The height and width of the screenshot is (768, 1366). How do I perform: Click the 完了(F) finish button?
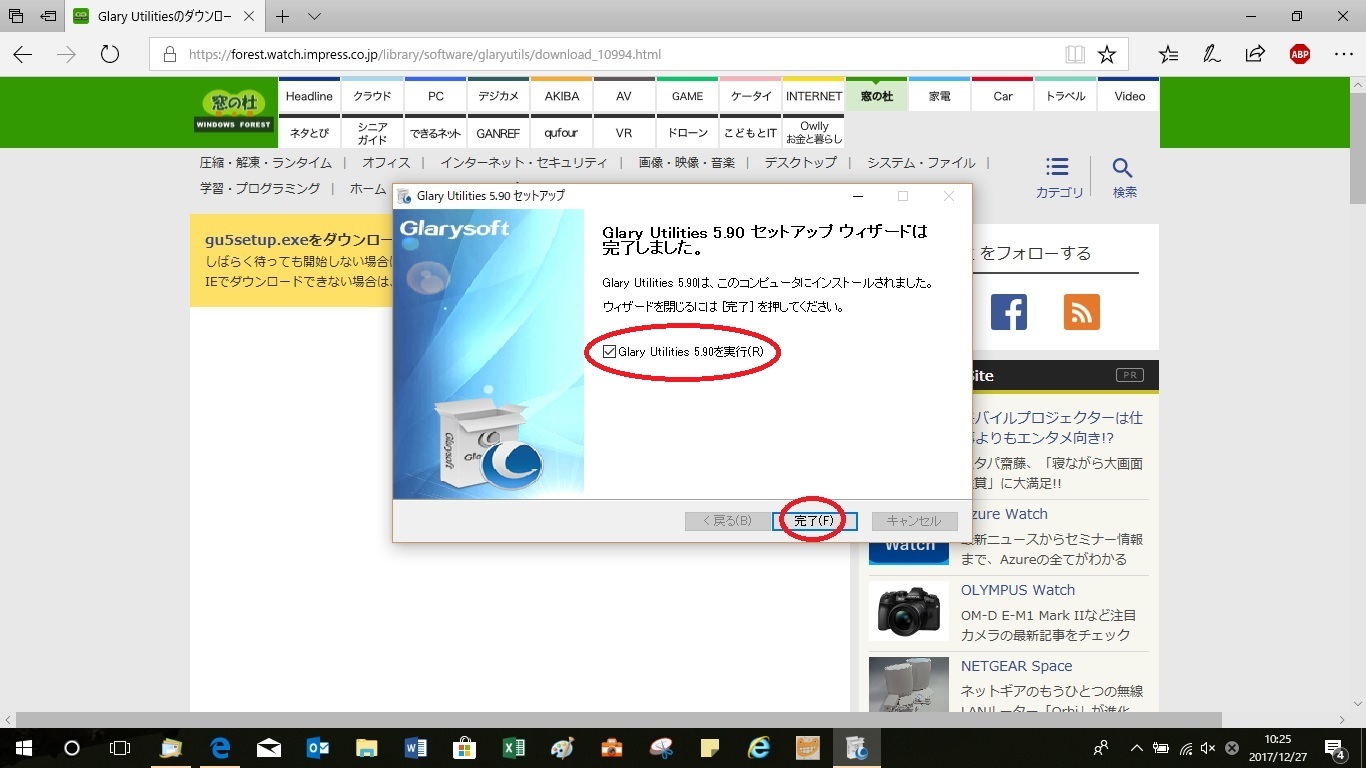(814, 521)
